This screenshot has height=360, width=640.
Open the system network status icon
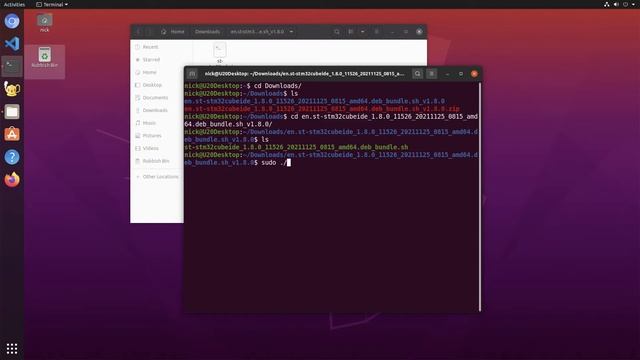coord(607,4)
